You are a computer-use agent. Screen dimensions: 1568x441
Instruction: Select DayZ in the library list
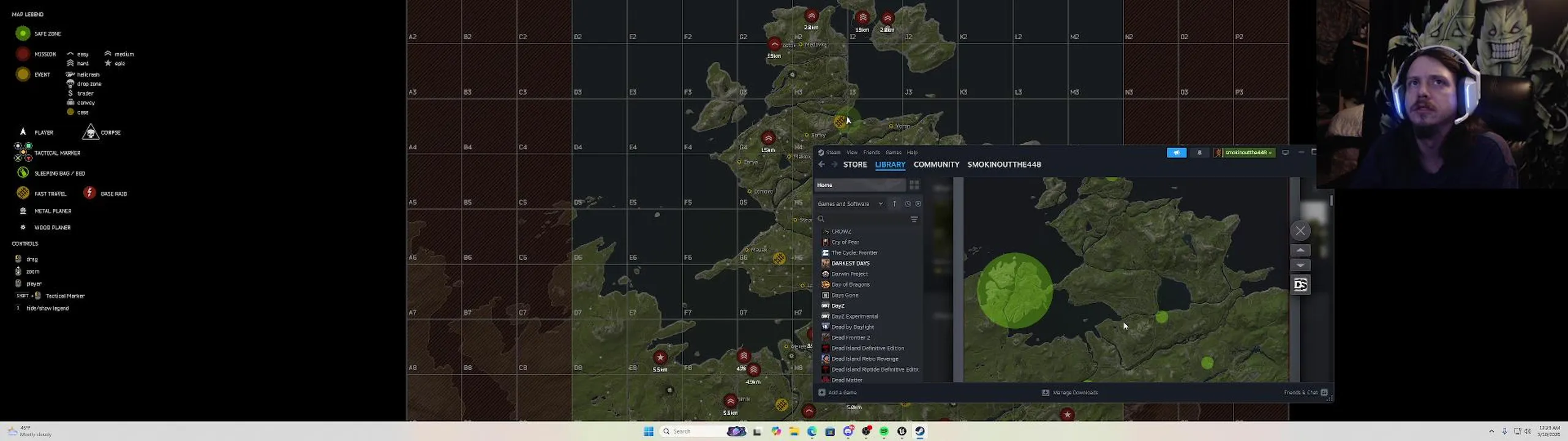pos(837,306)
